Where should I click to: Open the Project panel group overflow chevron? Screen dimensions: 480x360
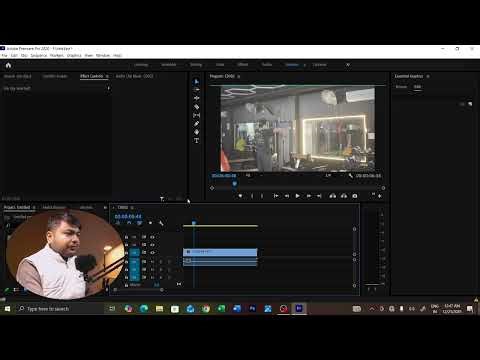(x=105, y=208)
